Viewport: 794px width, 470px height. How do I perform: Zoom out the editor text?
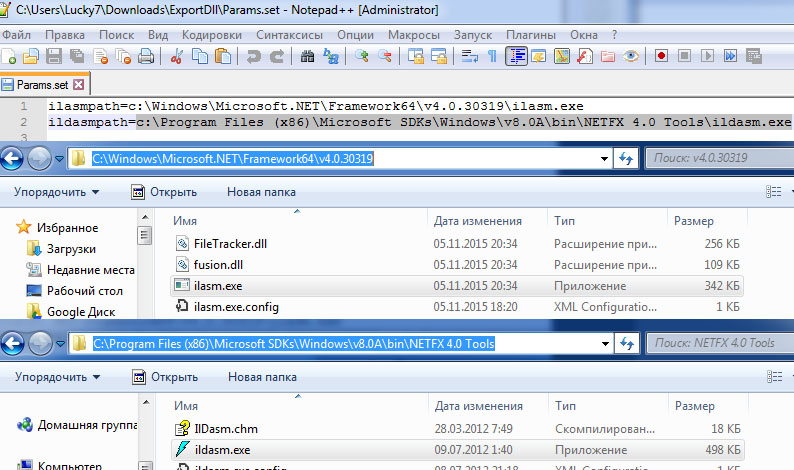[385, 56]
